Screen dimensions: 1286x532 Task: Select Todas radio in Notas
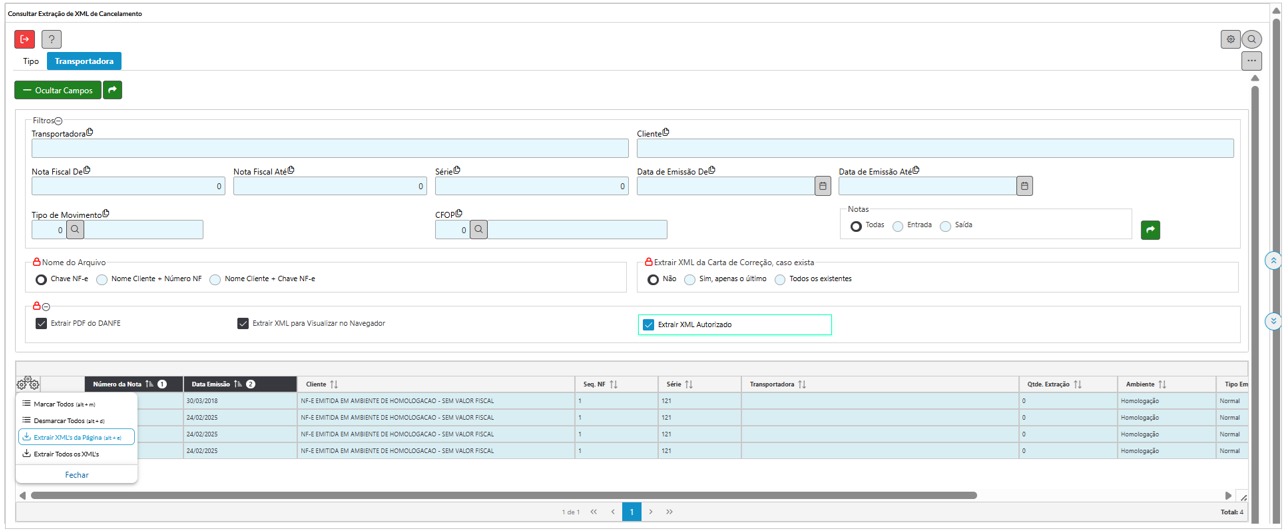(856, 226)
